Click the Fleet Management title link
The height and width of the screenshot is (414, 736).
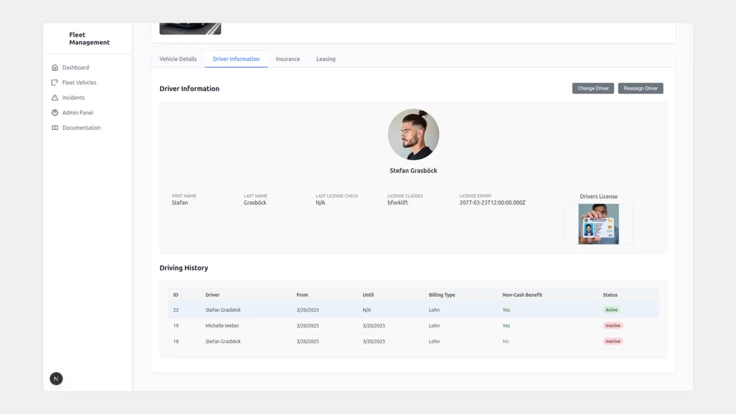[x=89, y=39]
